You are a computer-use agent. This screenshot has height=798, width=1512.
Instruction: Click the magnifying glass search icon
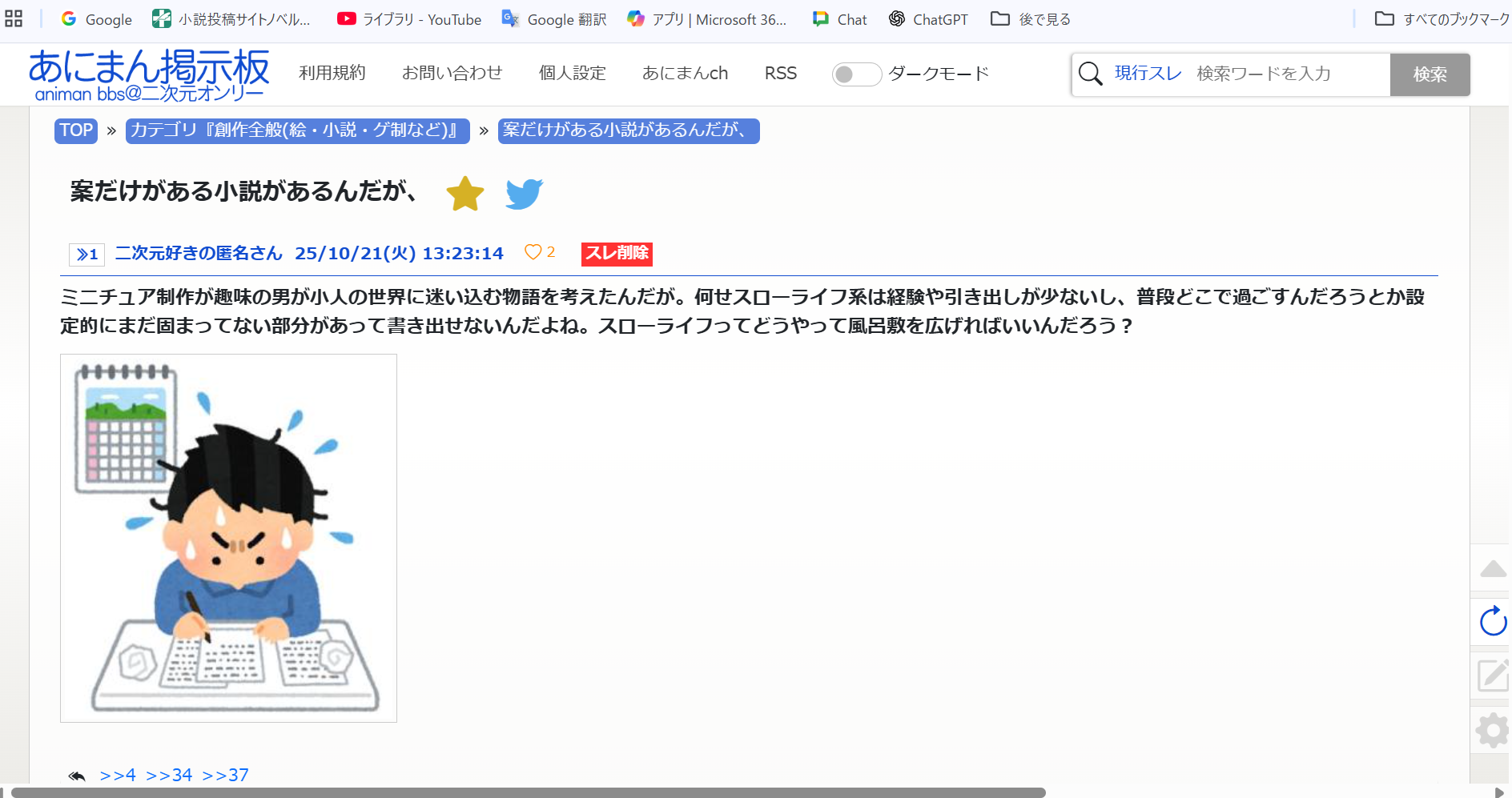point(1090,74)
